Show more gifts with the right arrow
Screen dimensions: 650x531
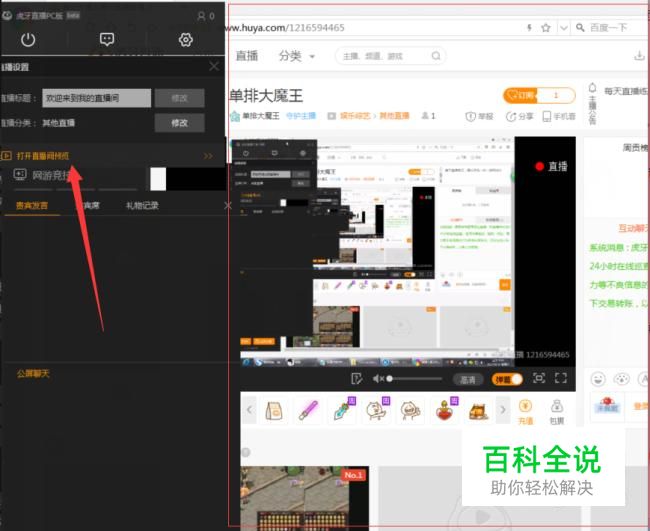pyautogui.click(x=503, y=410)
